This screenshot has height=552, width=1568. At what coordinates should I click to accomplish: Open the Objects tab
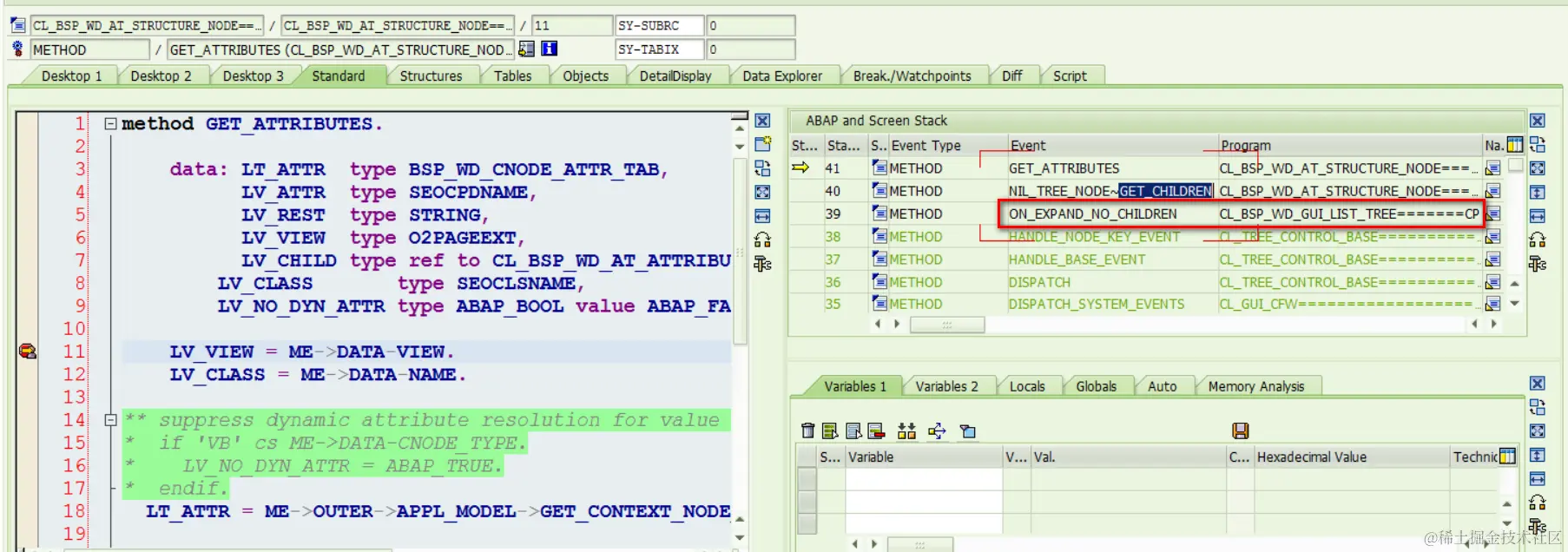click(x=585, y=76)
